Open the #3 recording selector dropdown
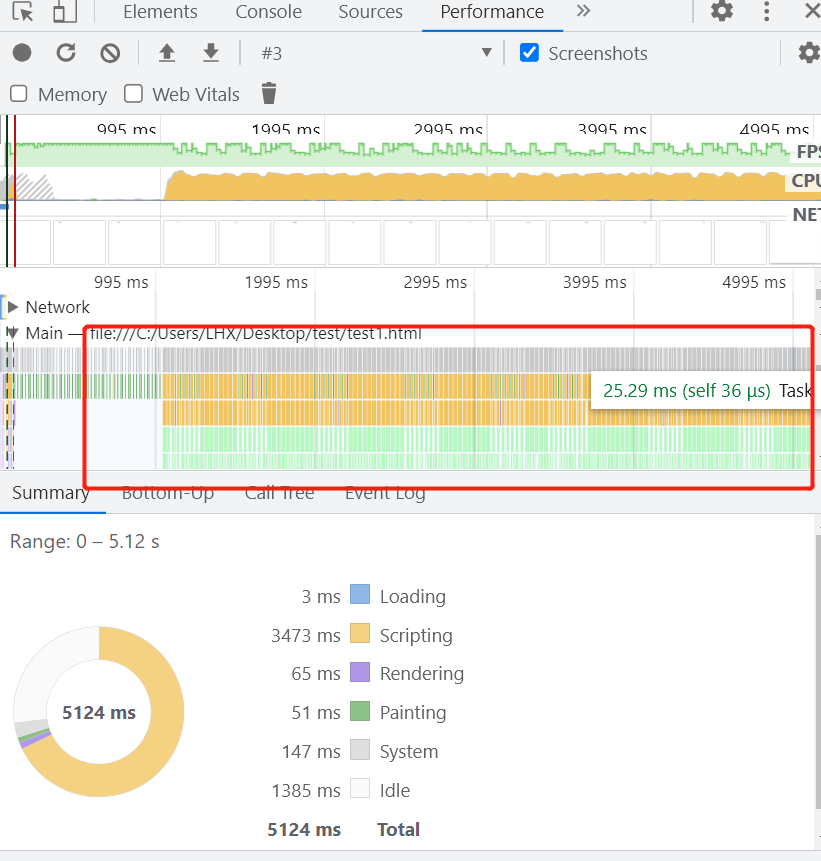 click(x=376, y=53)
